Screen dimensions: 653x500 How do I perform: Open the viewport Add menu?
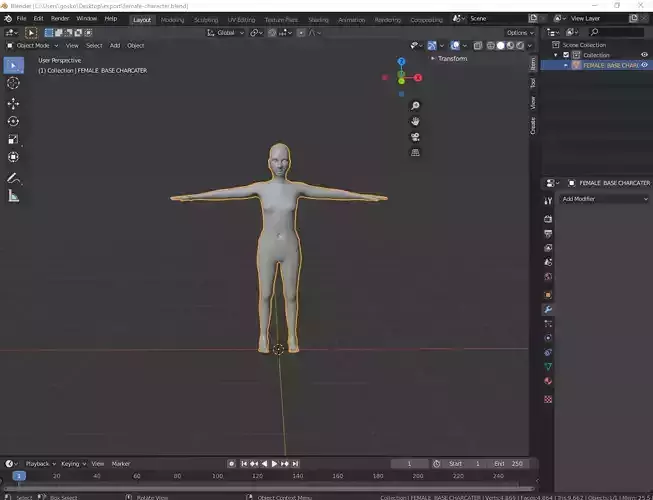(115, 46)
